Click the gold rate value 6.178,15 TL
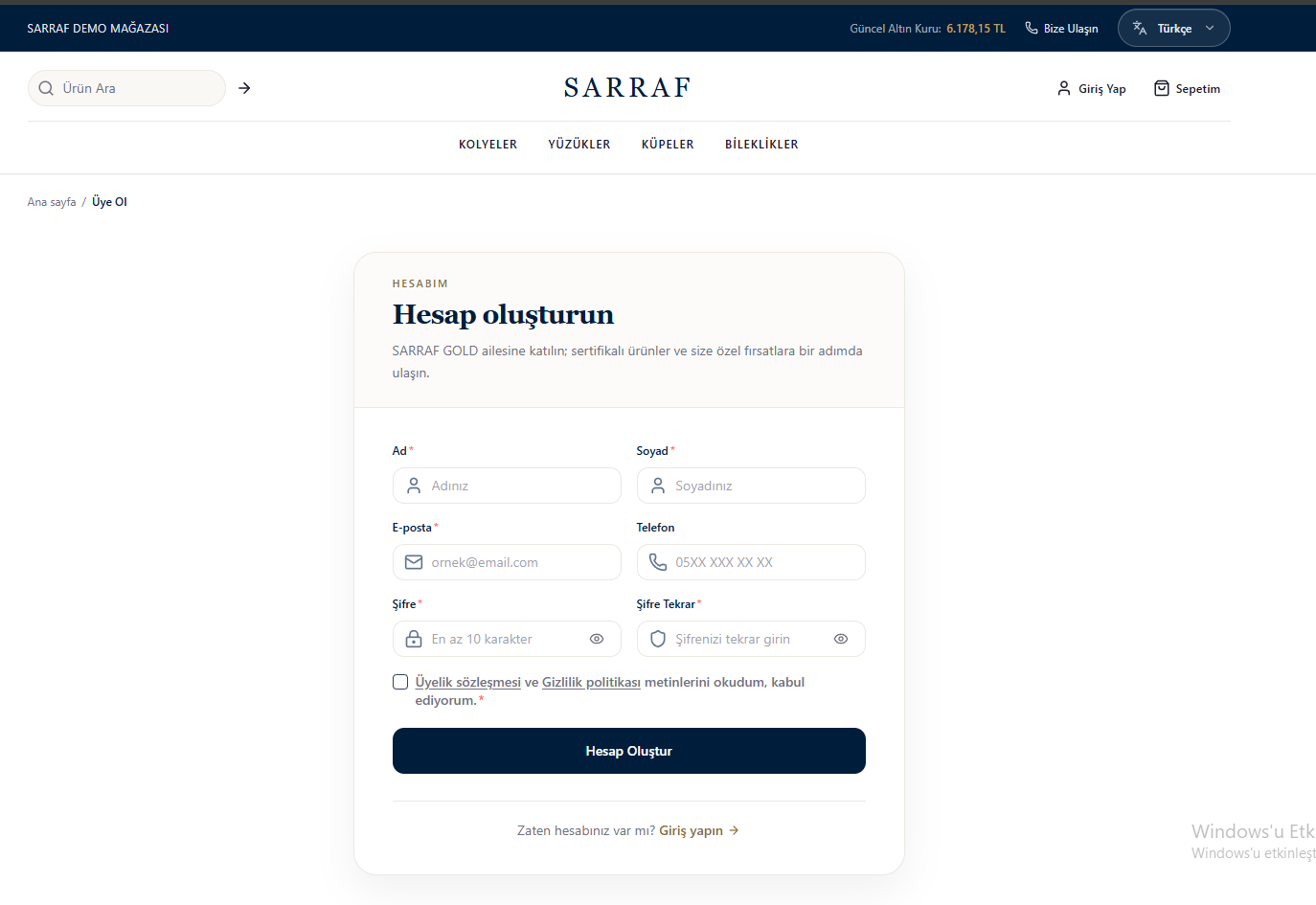The height and width of the screenshot is (905, 1316). click(x=976, y=29)
